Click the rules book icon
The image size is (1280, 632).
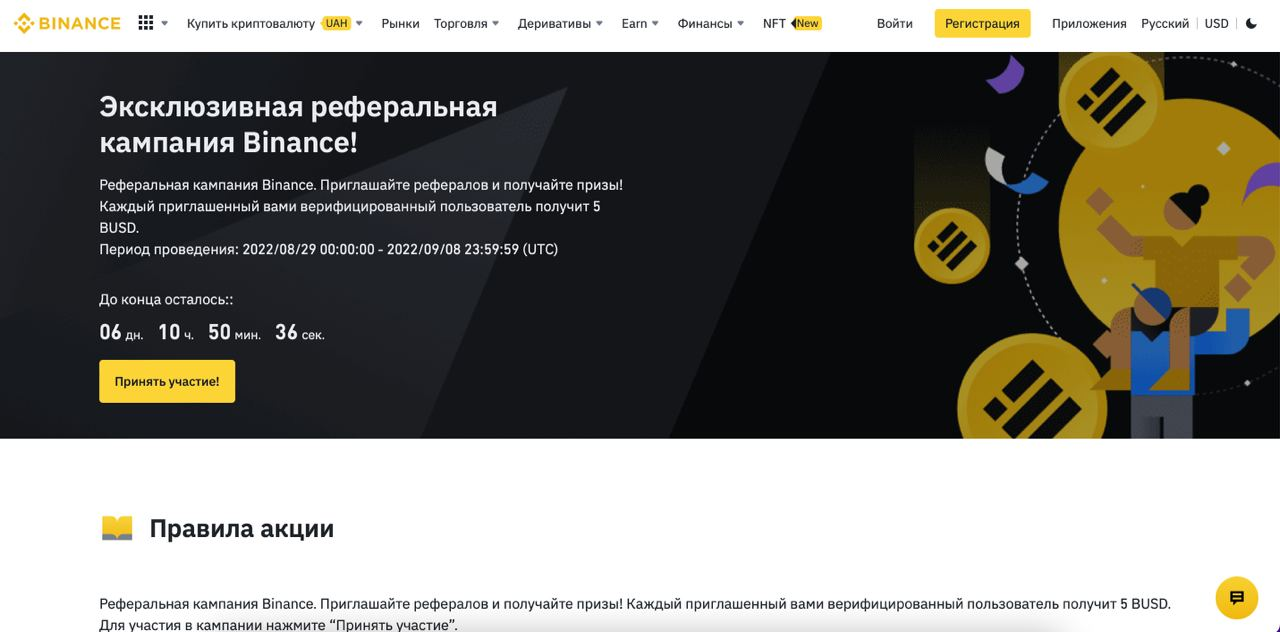117,528
